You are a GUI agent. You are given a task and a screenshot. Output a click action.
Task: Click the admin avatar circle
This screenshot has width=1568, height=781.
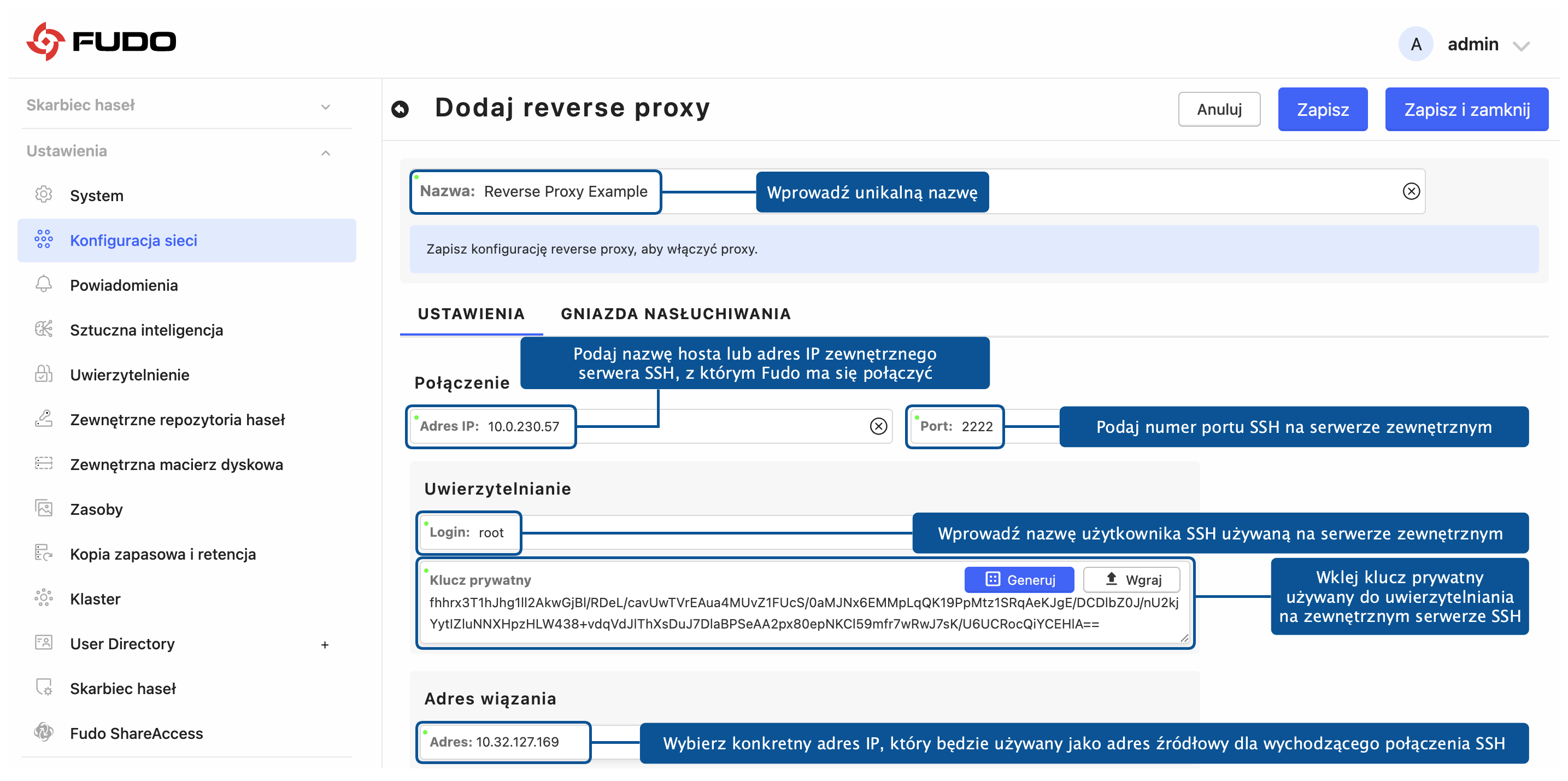coord(1415,44)
